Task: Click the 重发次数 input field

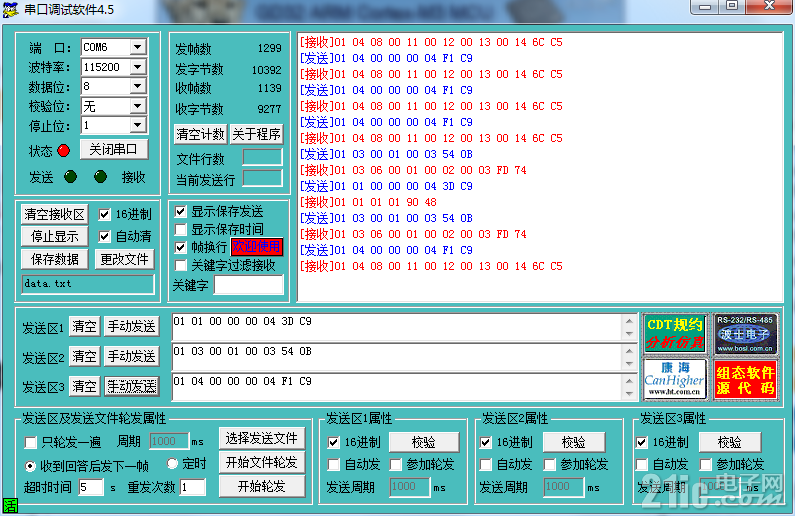Action: [193, 488]
